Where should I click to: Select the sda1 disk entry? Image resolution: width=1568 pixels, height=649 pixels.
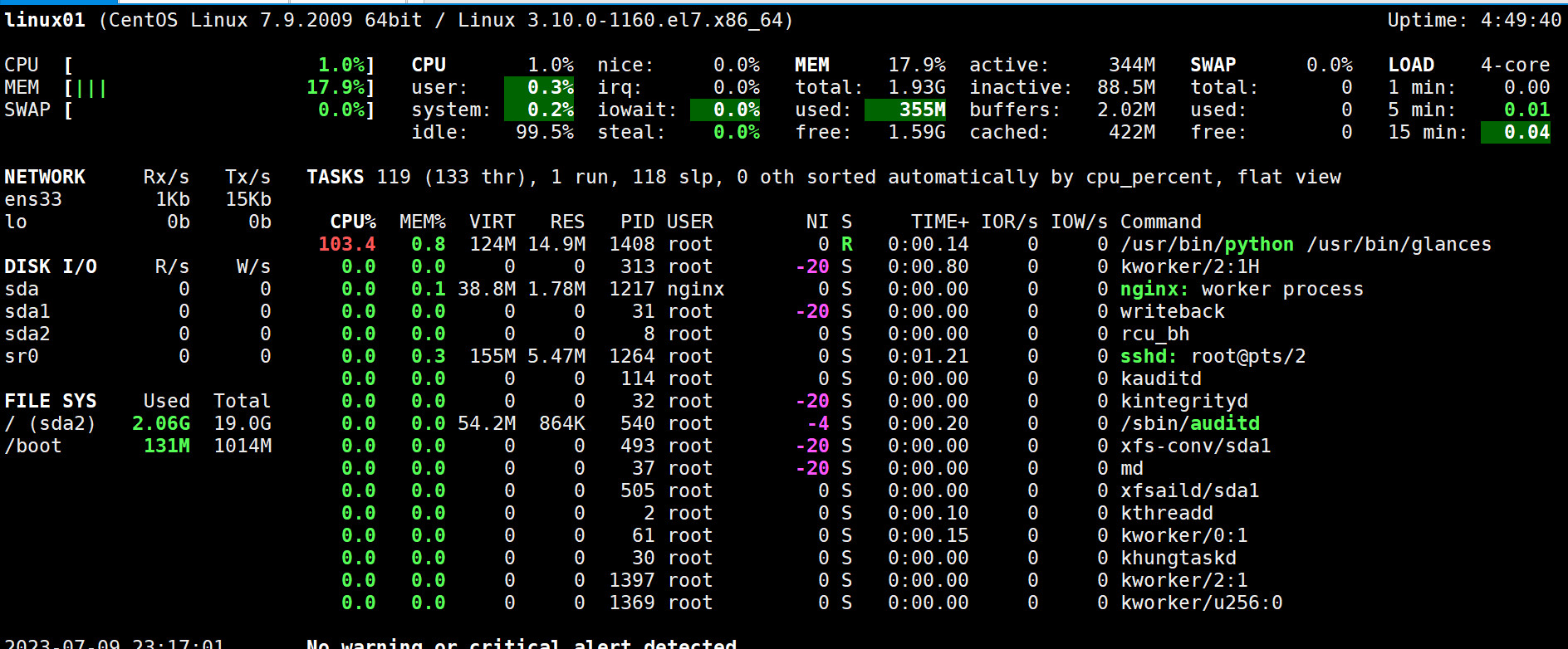click(x=27, y=311)
